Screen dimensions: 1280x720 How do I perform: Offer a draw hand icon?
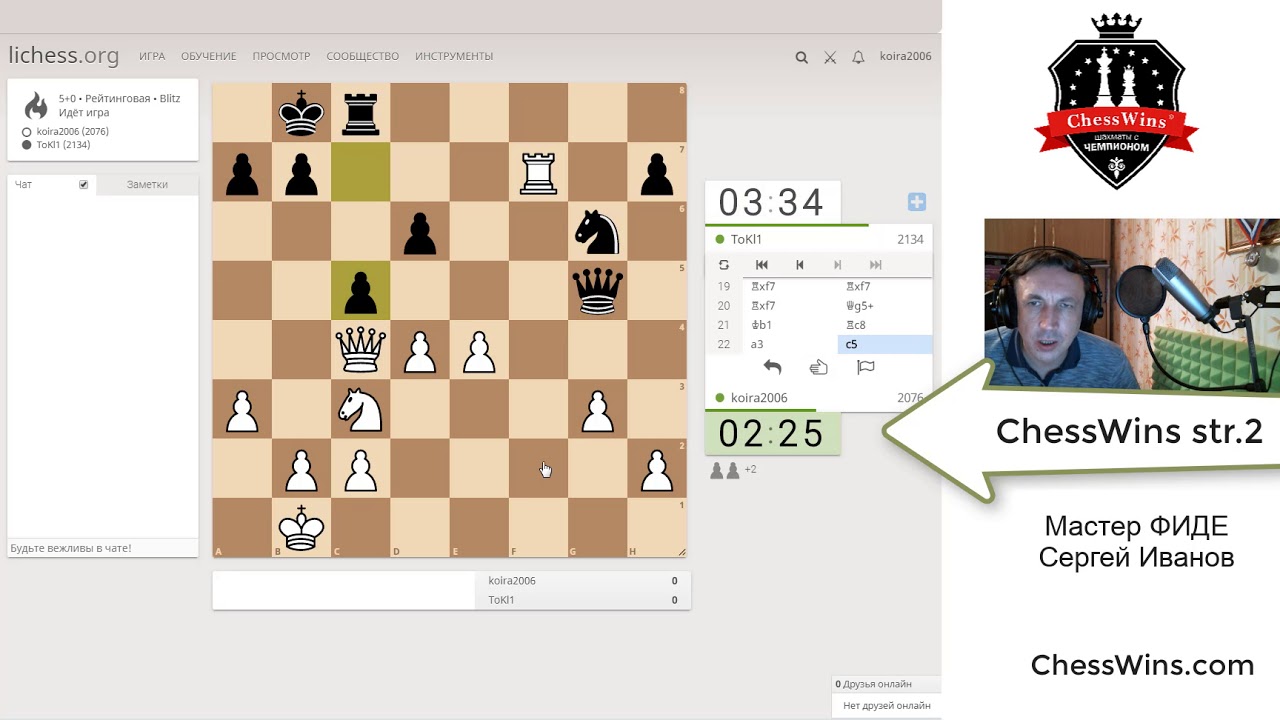tap(819, 367)
